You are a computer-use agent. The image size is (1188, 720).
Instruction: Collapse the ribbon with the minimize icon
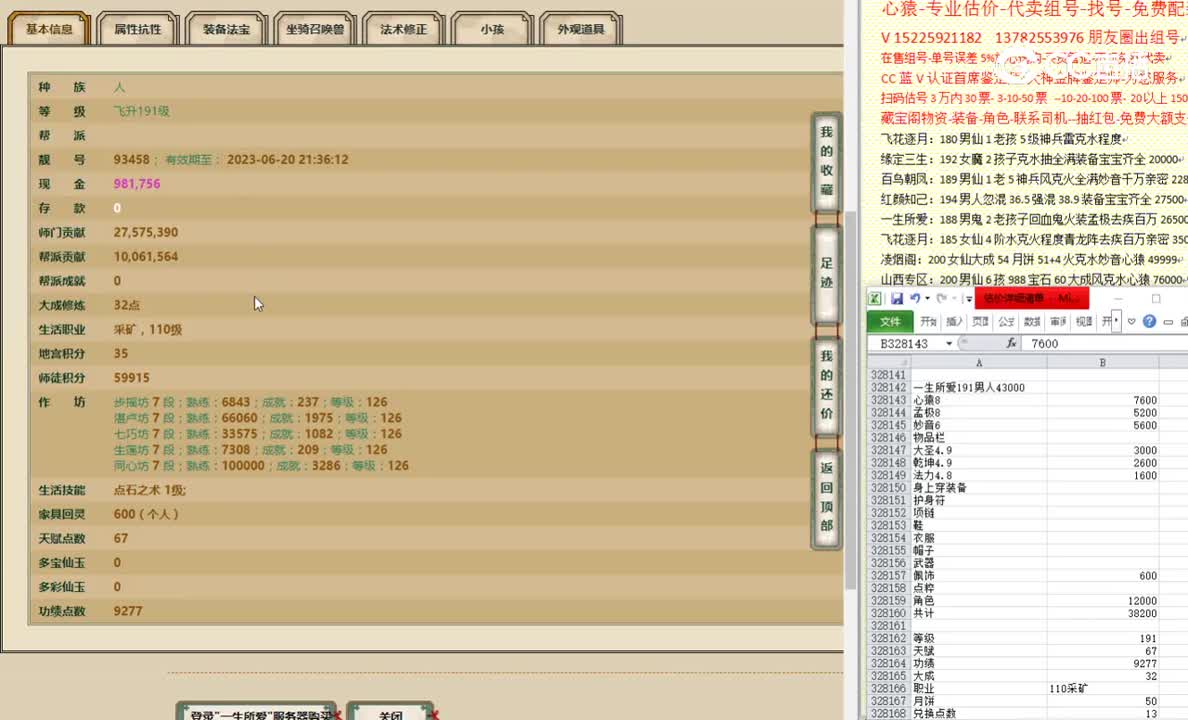coord(1167,322)
